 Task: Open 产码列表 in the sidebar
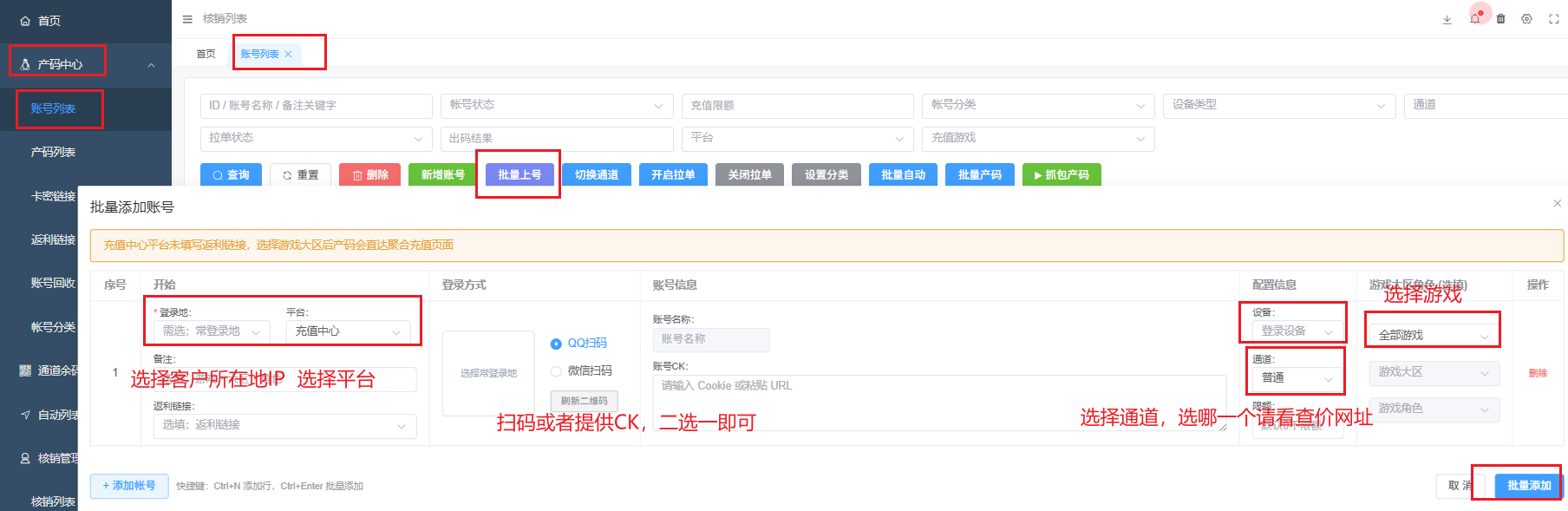[53, 152]
